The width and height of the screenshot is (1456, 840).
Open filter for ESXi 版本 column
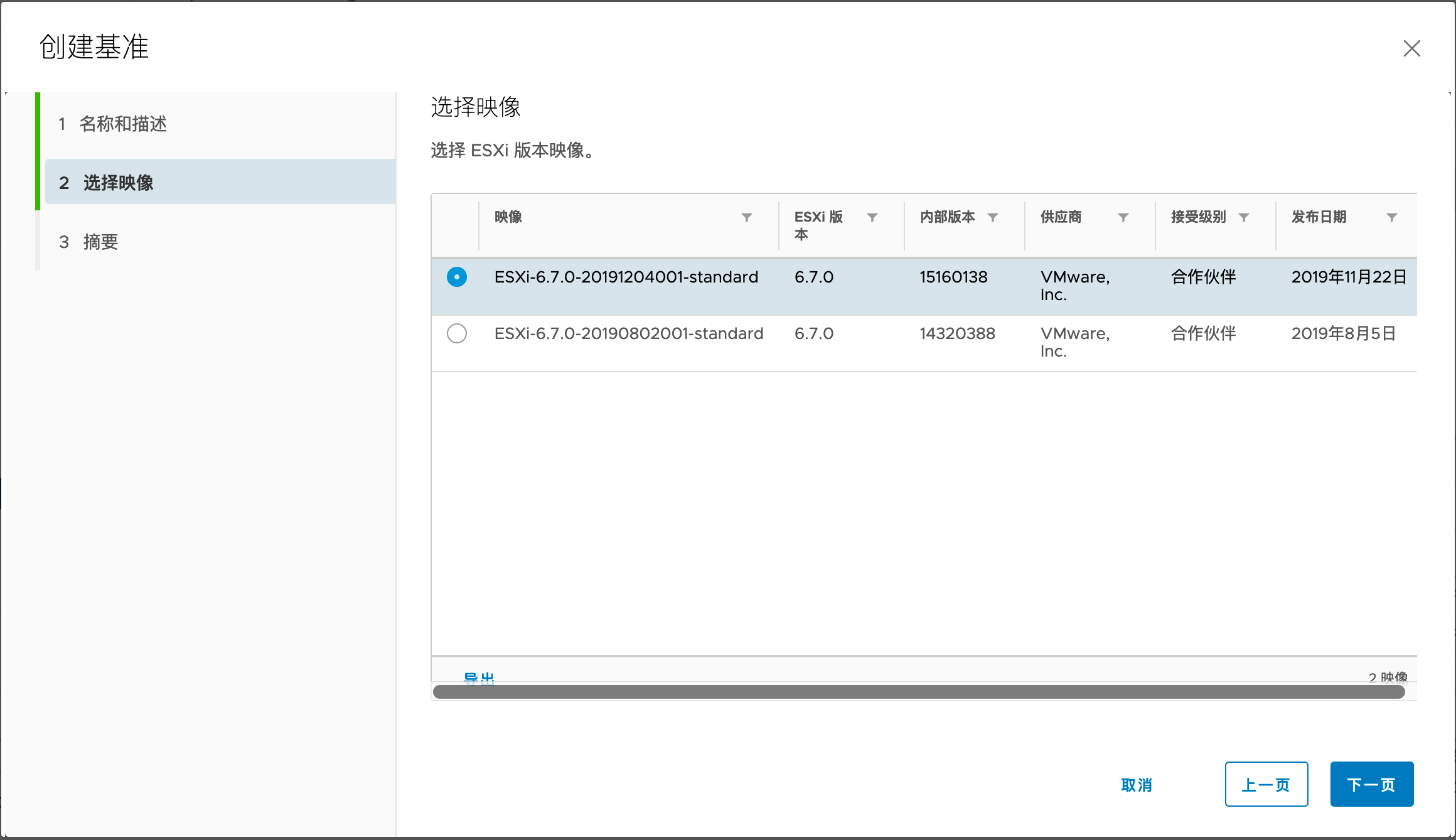pos(872,217)
